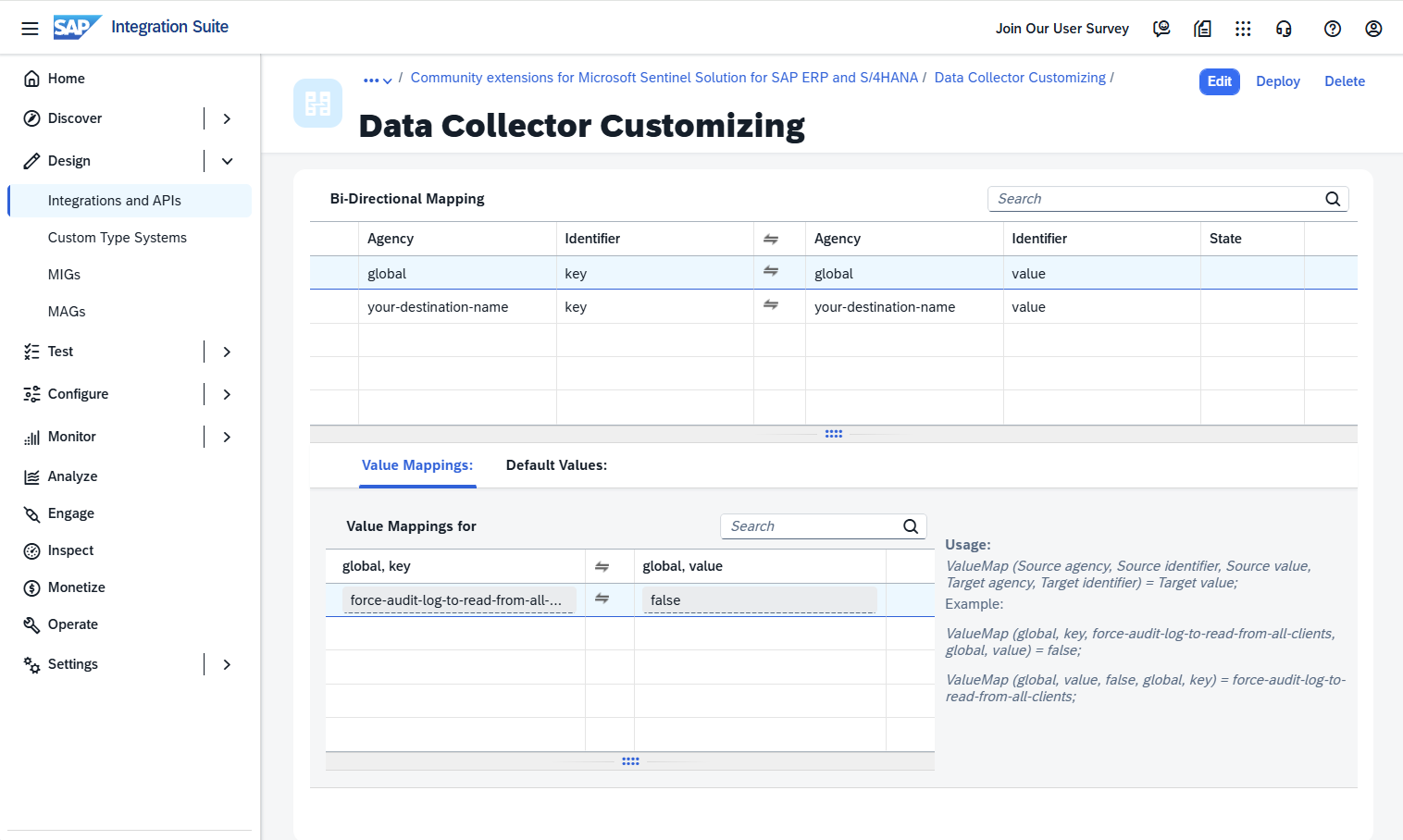Screen dimensions: 1403x840
Task: Open the hamburger navigation menu
Action: click(30, 29)
